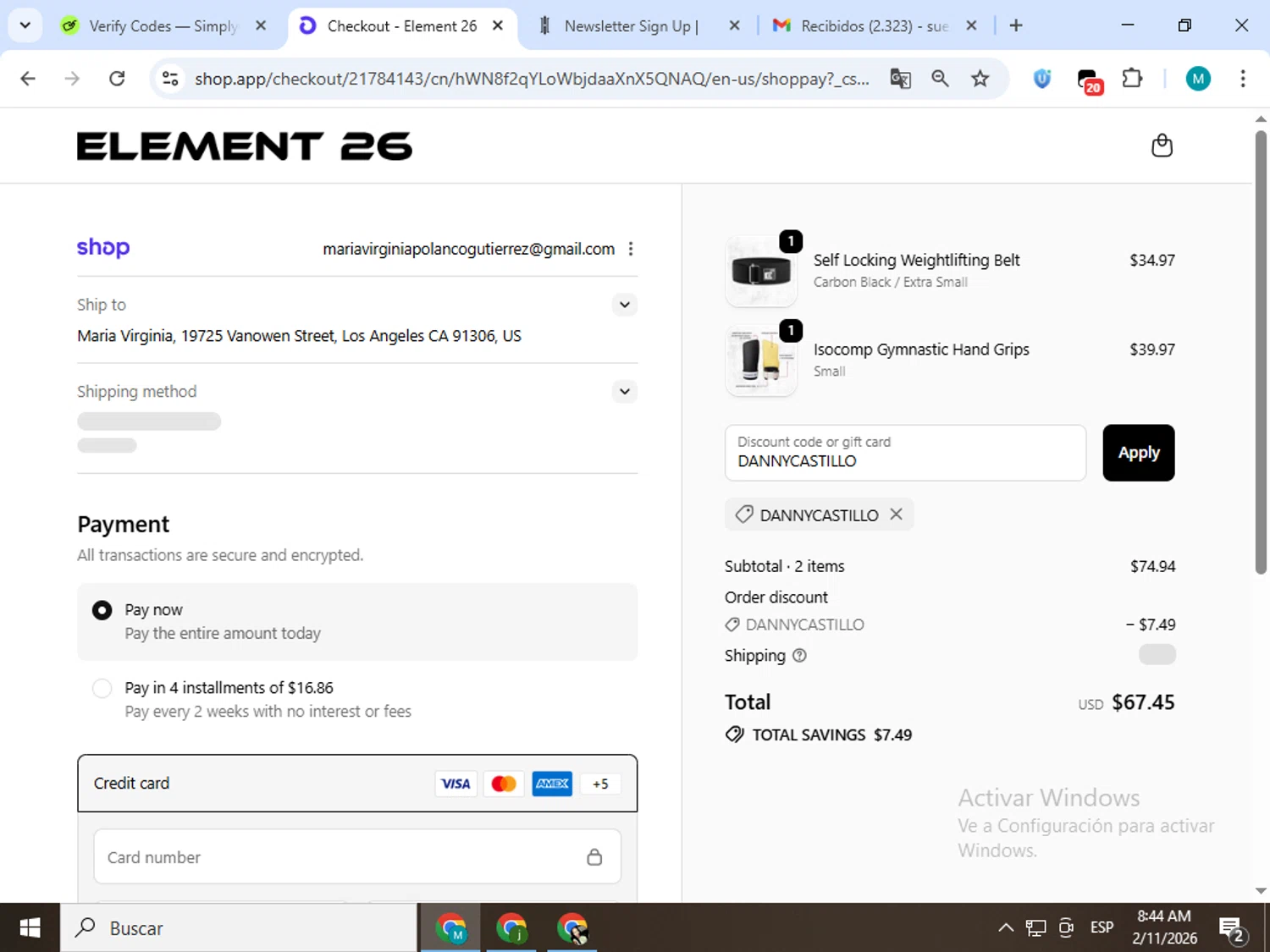Screen dimensions: 1270x952
Task: Open the Extensions puzzle icon
Action: [1132, 79]
